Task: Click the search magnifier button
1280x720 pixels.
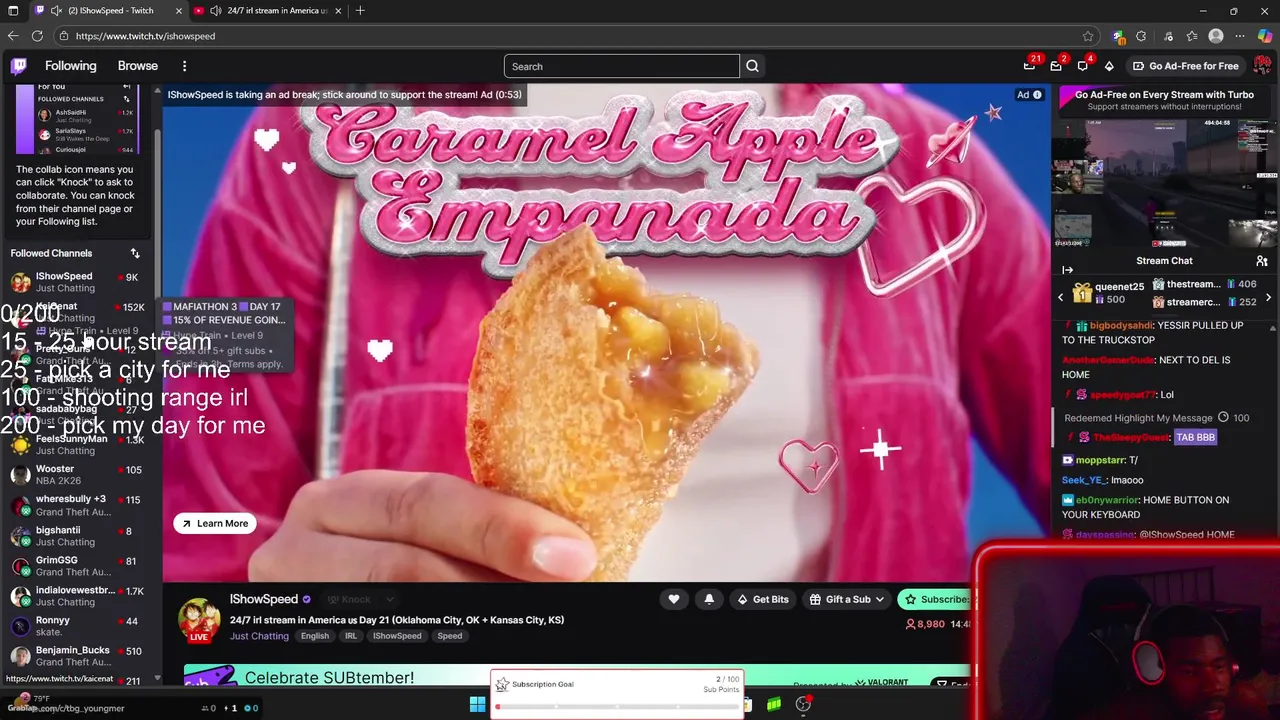Action: [x=752, y=66]
